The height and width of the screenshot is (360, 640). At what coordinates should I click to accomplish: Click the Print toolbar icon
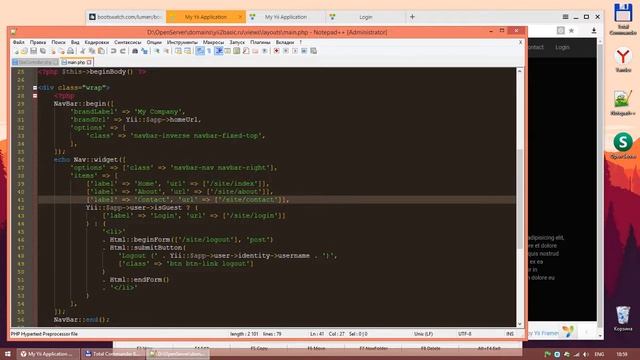(70, 51)
